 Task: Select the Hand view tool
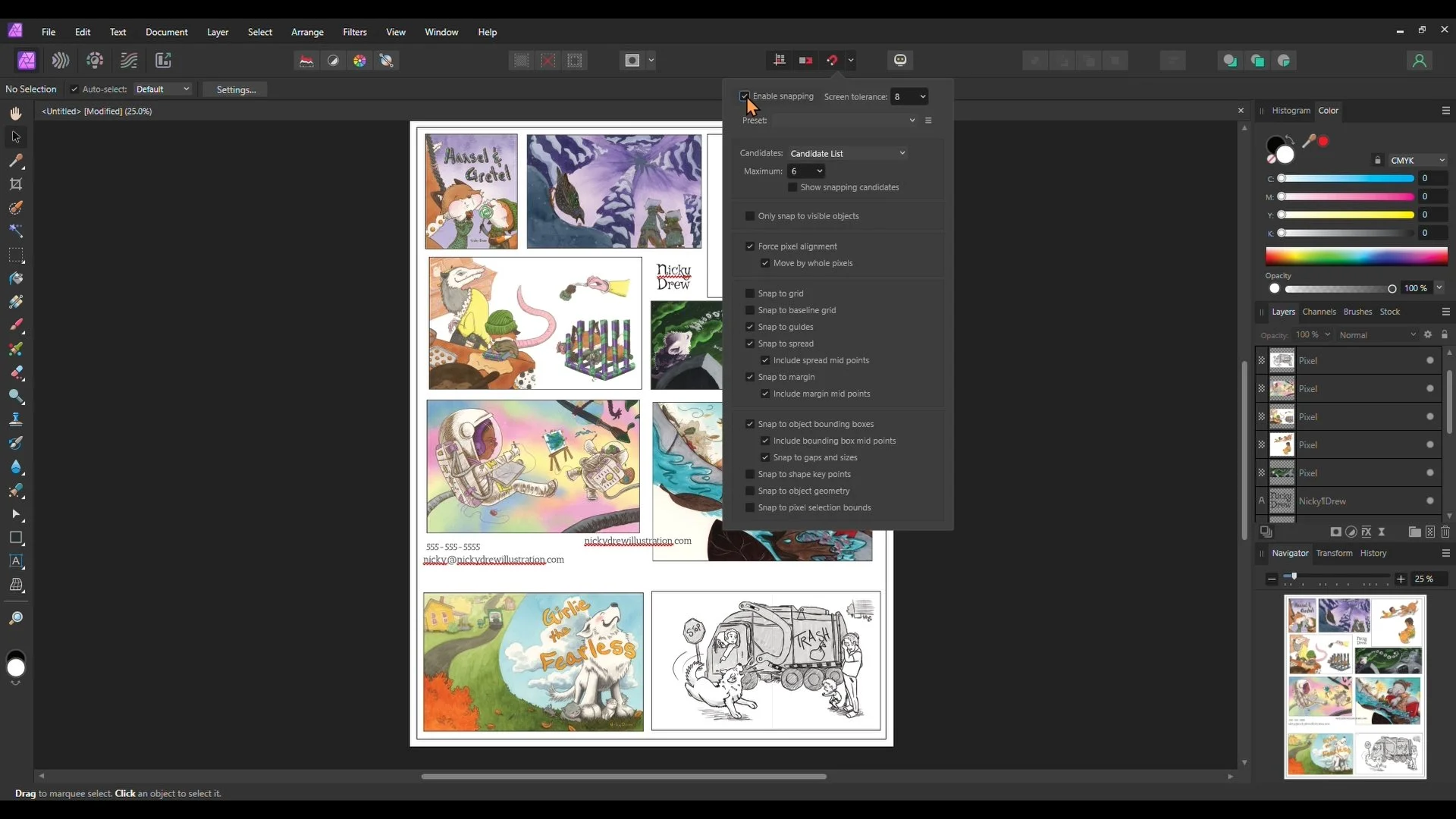(16, 114)
